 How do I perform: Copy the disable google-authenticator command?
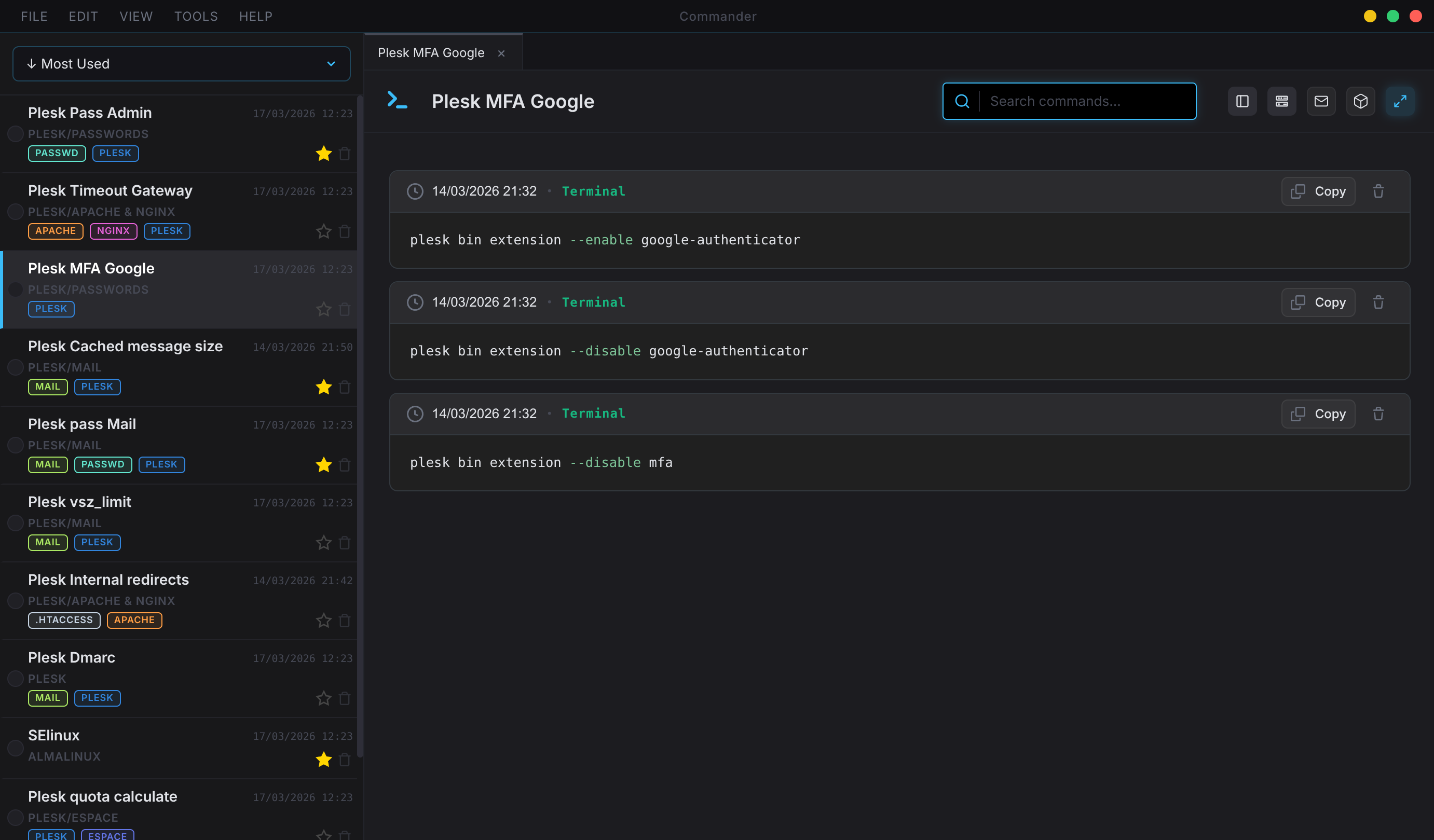[1318, 302]
